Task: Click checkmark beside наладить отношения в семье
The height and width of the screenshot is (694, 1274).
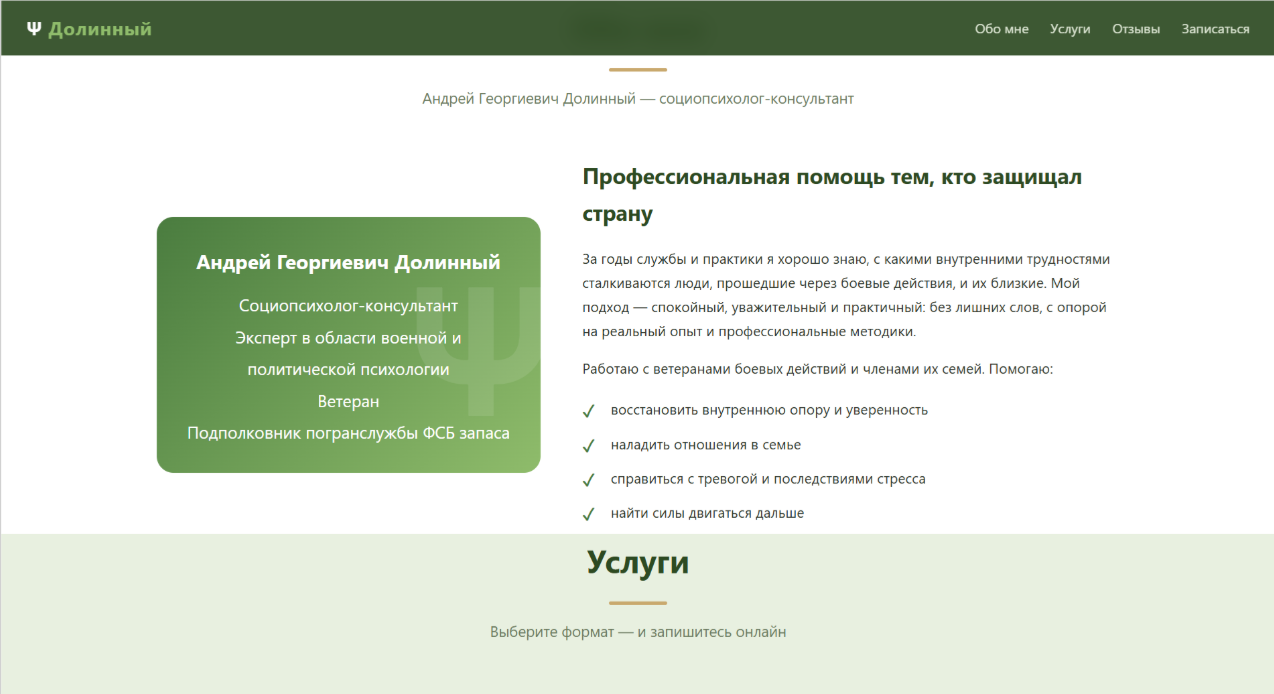Action: tap(589, 446)
